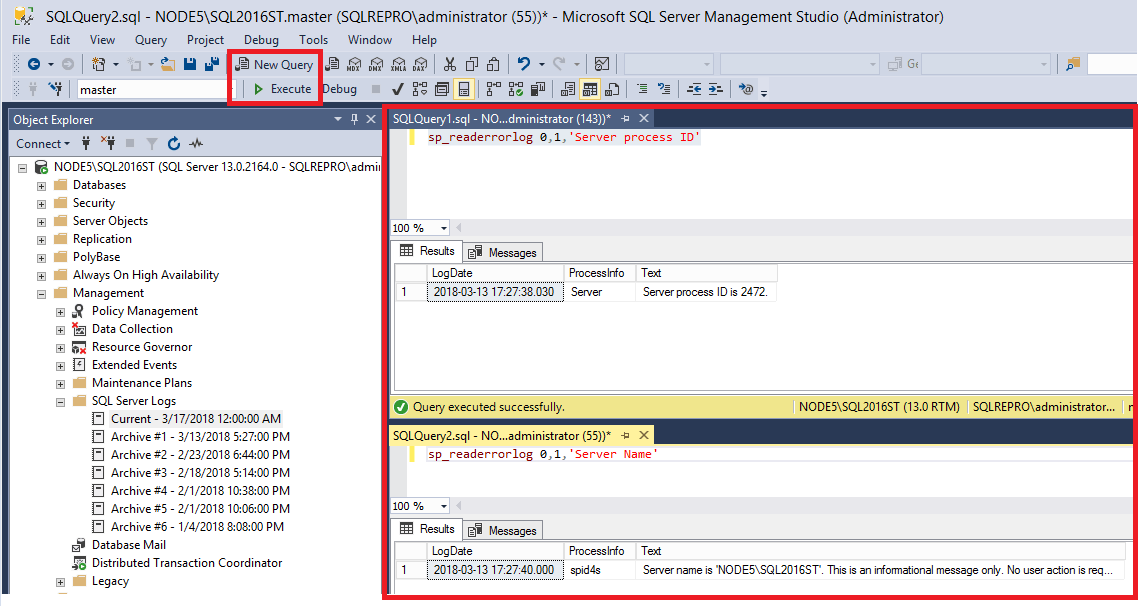Toggle Object Explorer auto-hide pin
Screen dimensions: 1145x606
pyautogui.click(x=353, y=119)
